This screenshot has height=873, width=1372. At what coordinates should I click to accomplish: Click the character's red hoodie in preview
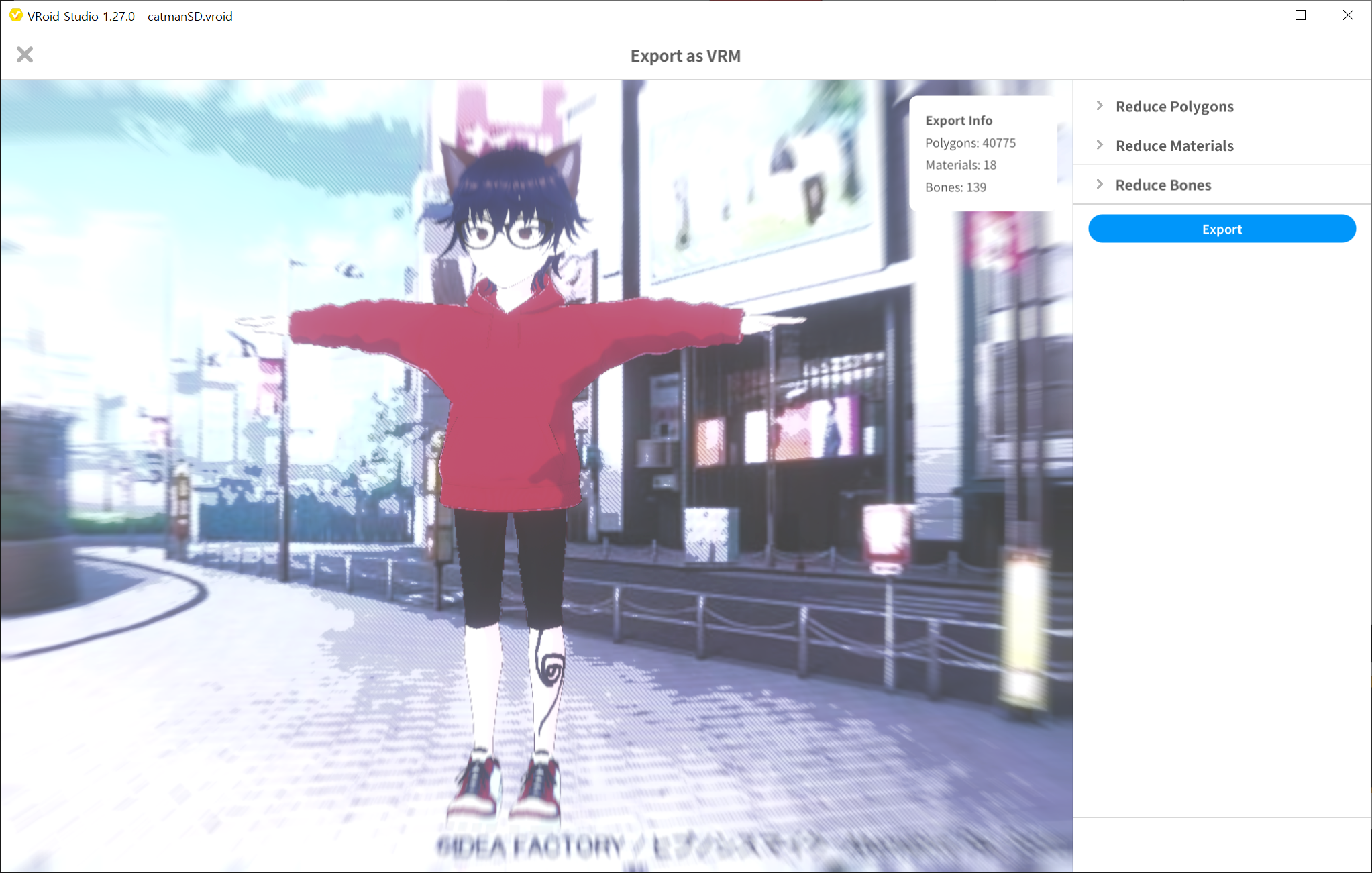point(511,389)
